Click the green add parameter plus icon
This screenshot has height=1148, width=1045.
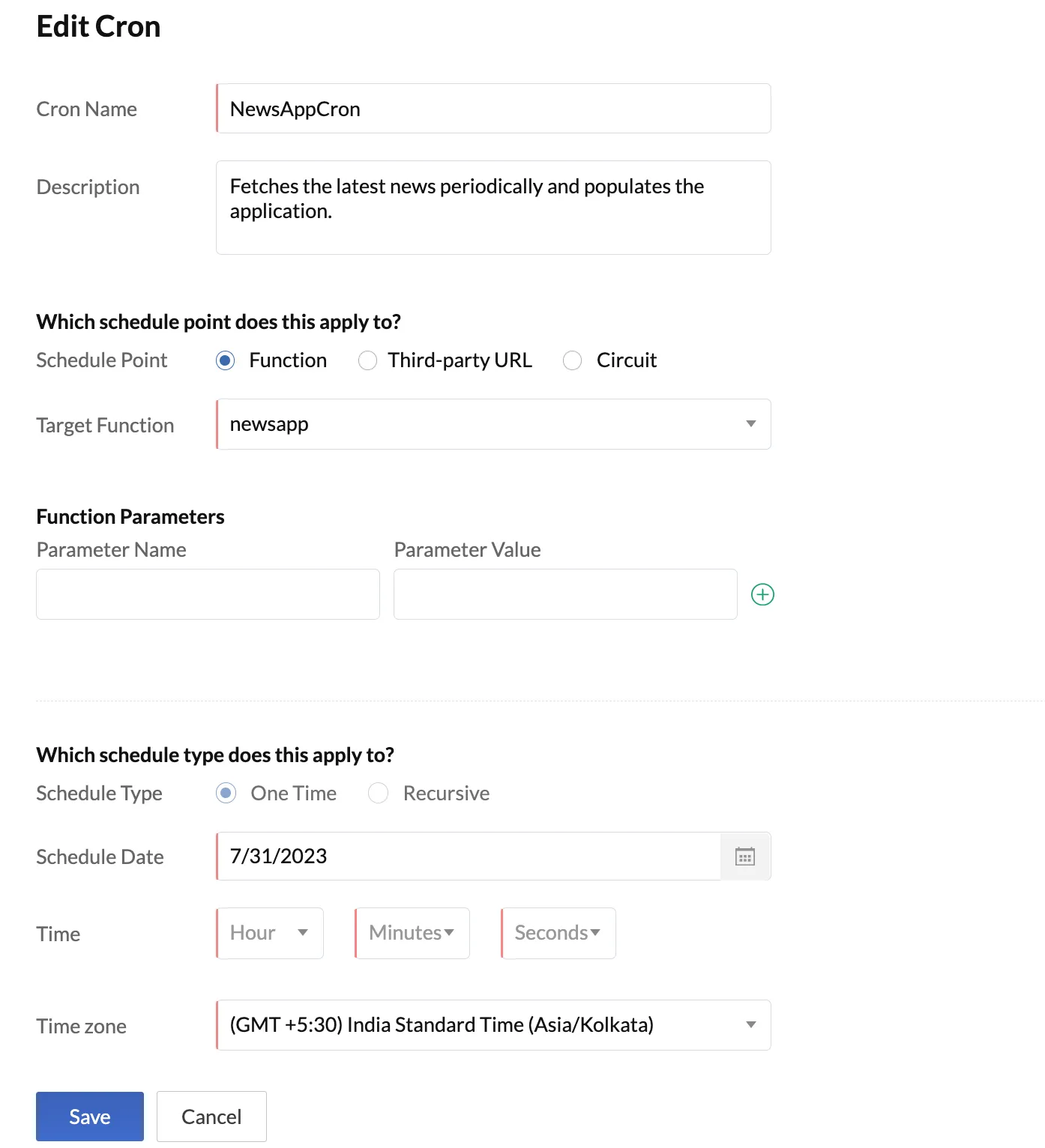click(762, 594)
